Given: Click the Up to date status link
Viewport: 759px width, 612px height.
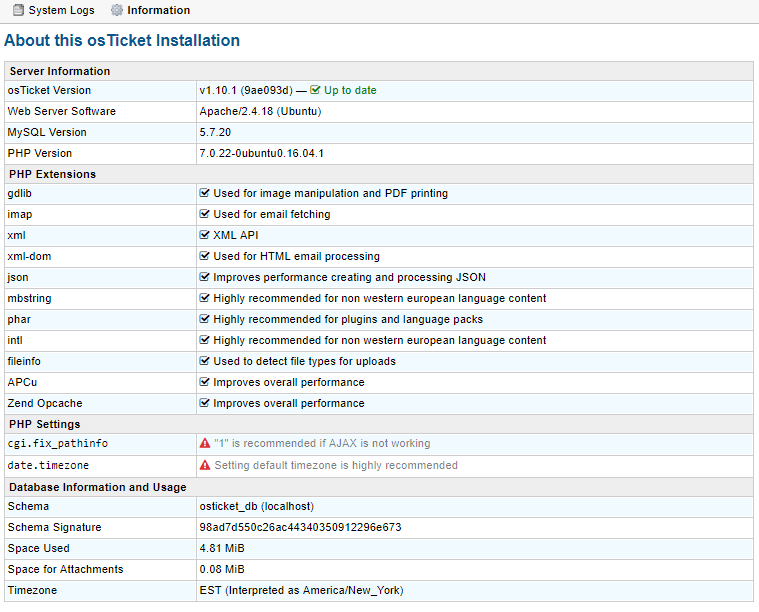Looking at the screenshot, I should click(x=350, y=91).
